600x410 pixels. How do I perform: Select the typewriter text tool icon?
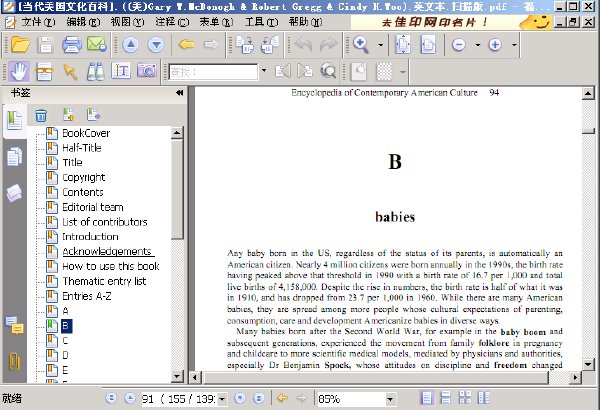pyautogui.click(x=121, y=71)
